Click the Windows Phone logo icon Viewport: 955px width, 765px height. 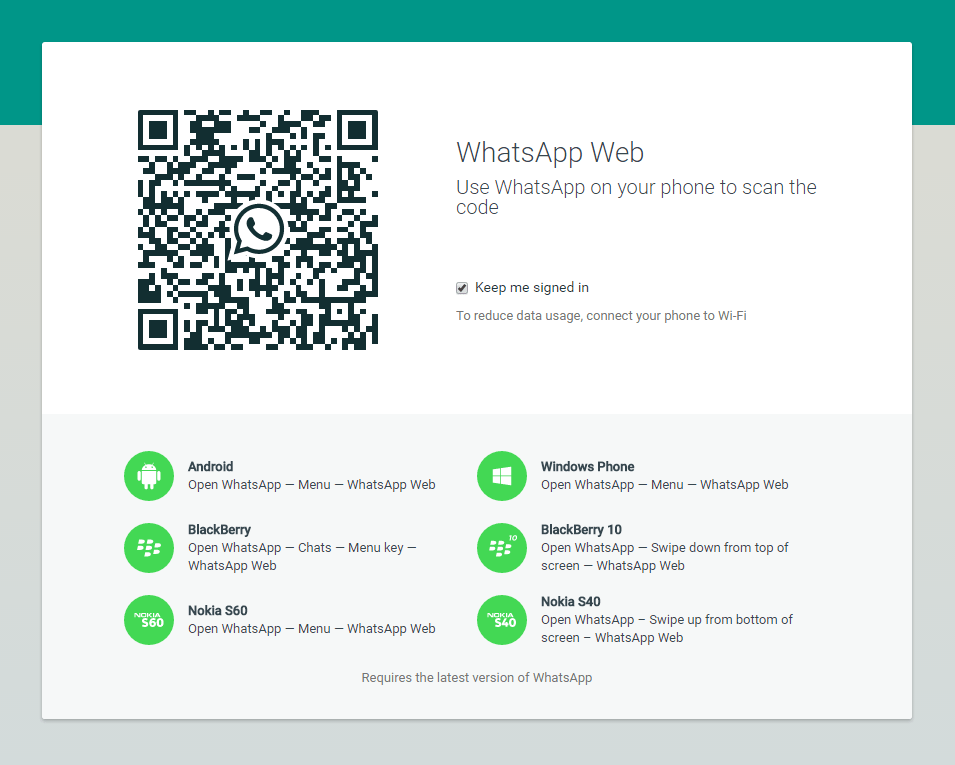coord(502,476)
